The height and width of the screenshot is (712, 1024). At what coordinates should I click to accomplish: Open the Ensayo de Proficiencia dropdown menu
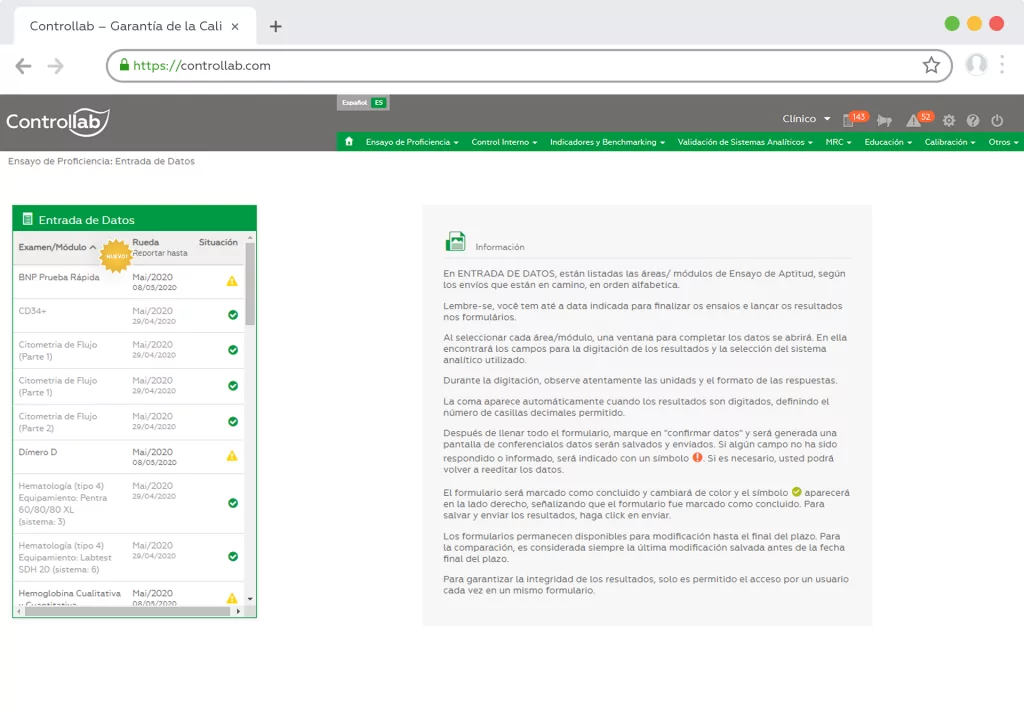(x=411, y=142)
